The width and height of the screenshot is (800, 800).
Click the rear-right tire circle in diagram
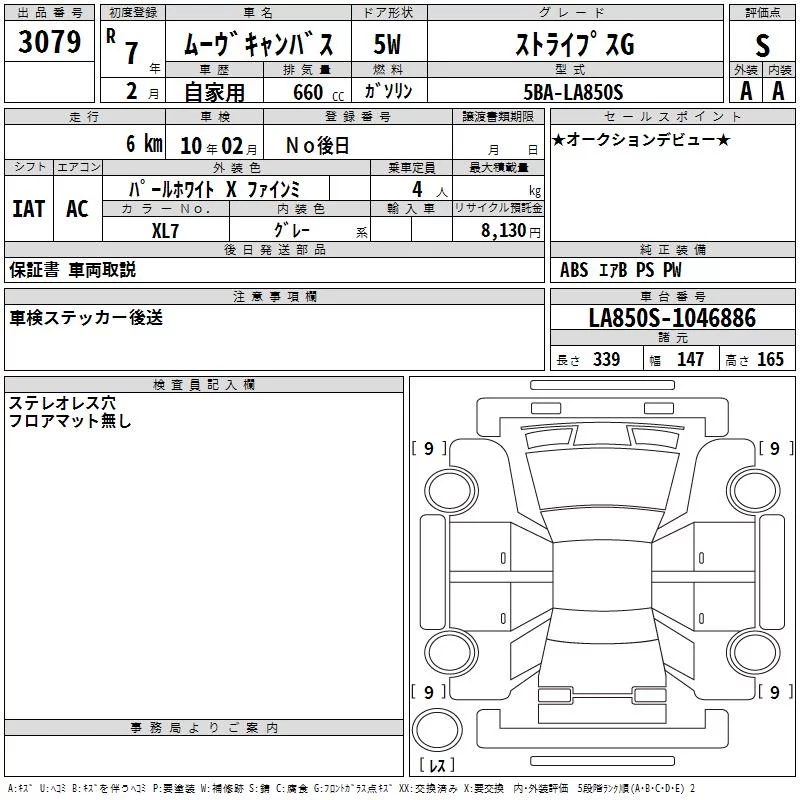[754, 652]
